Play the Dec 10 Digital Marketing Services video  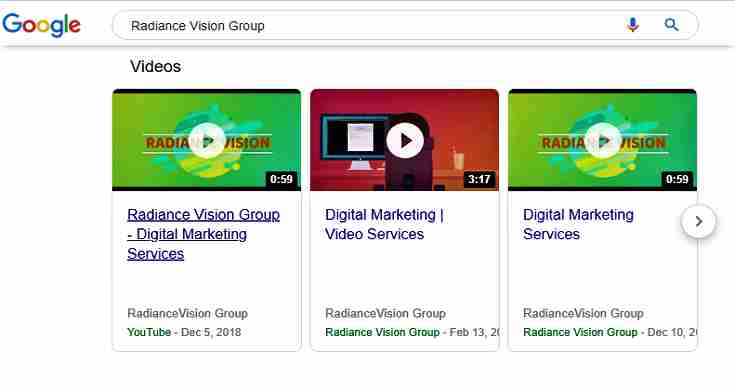(603, 140)
